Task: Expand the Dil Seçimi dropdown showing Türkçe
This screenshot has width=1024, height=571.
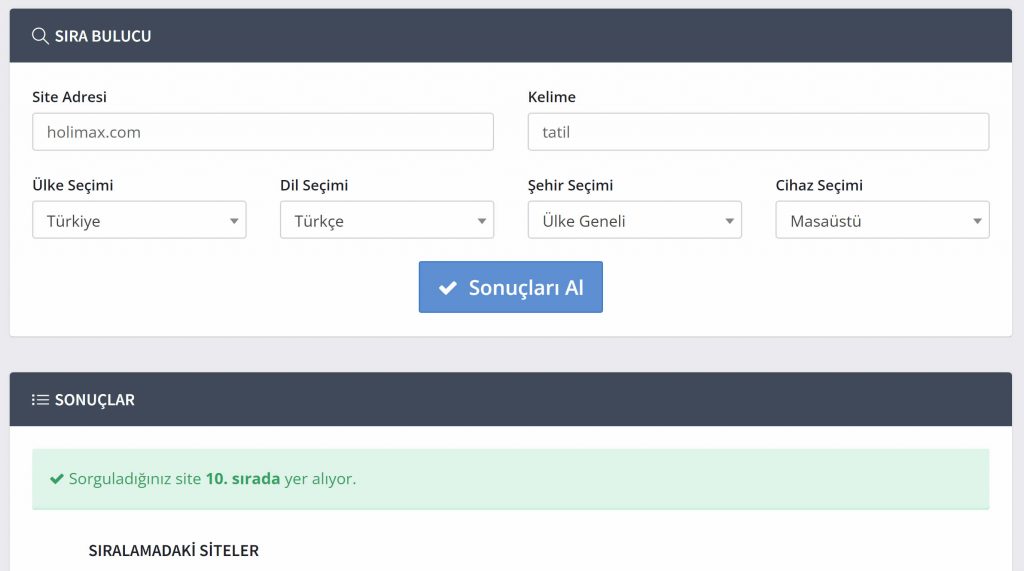Action: tap(387, 221)
